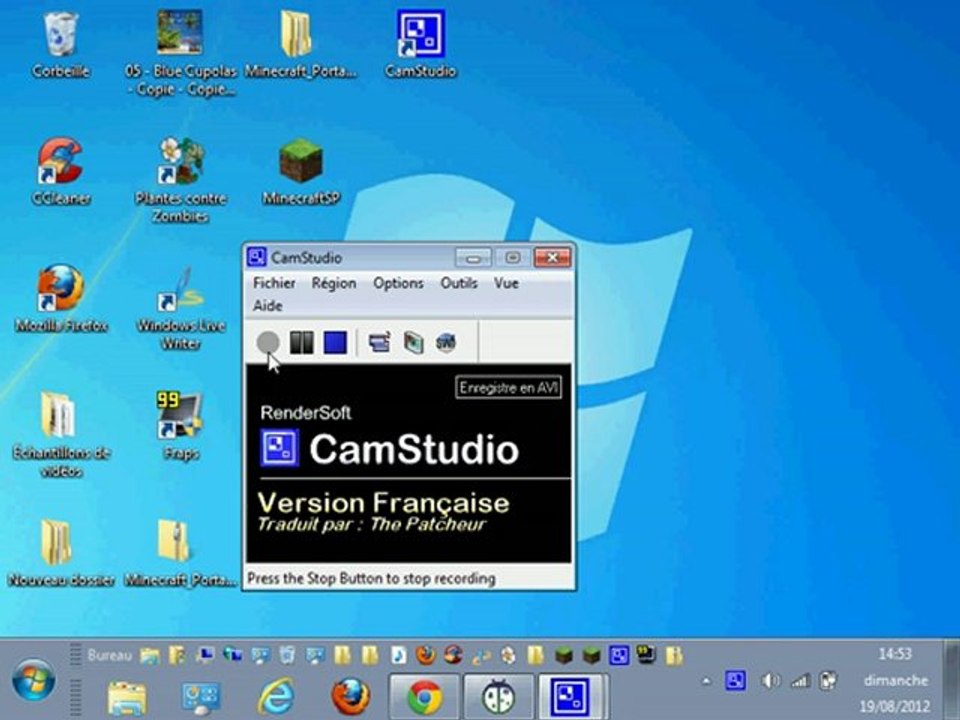Stop recording with the blue square button
This screenshot has height=720, width=960.
click(335, 342)
